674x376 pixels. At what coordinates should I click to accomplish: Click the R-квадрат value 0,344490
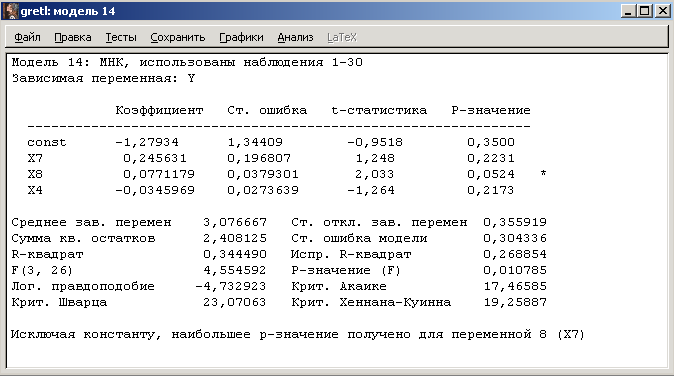click(x=235, y=254)
